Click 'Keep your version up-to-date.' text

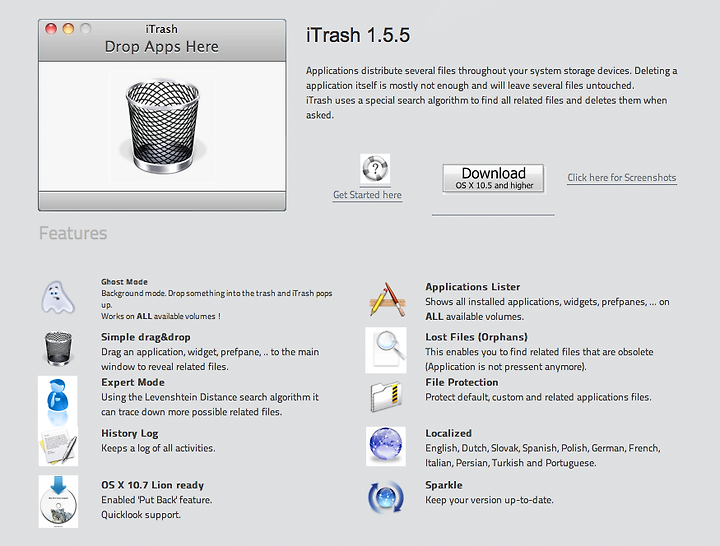coord(489,500)
